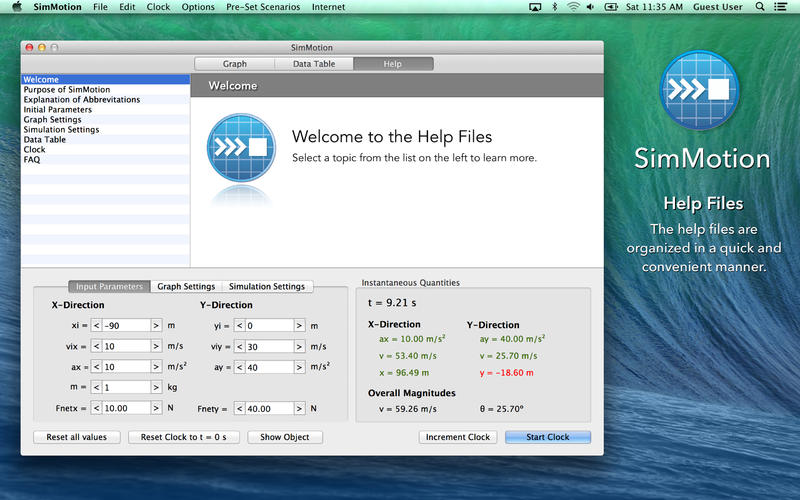Screen dimensions: 800x500
Task: Click the clock showing Sat 11:35 AM
Action: pyautogui.click(x=654, y=7)
